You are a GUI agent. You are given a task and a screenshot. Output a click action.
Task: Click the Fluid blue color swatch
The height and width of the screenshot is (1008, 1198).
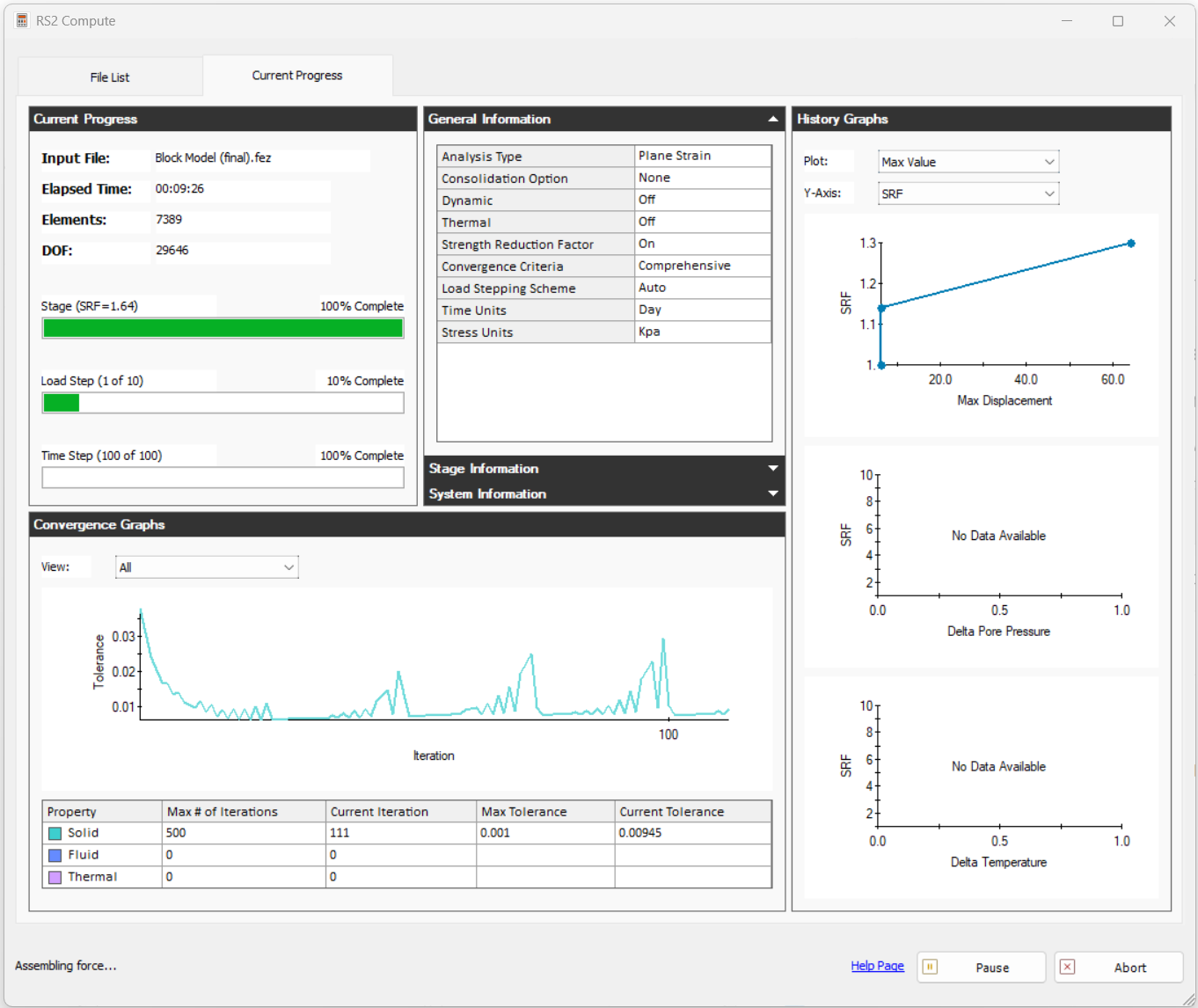tap(55, 855)
